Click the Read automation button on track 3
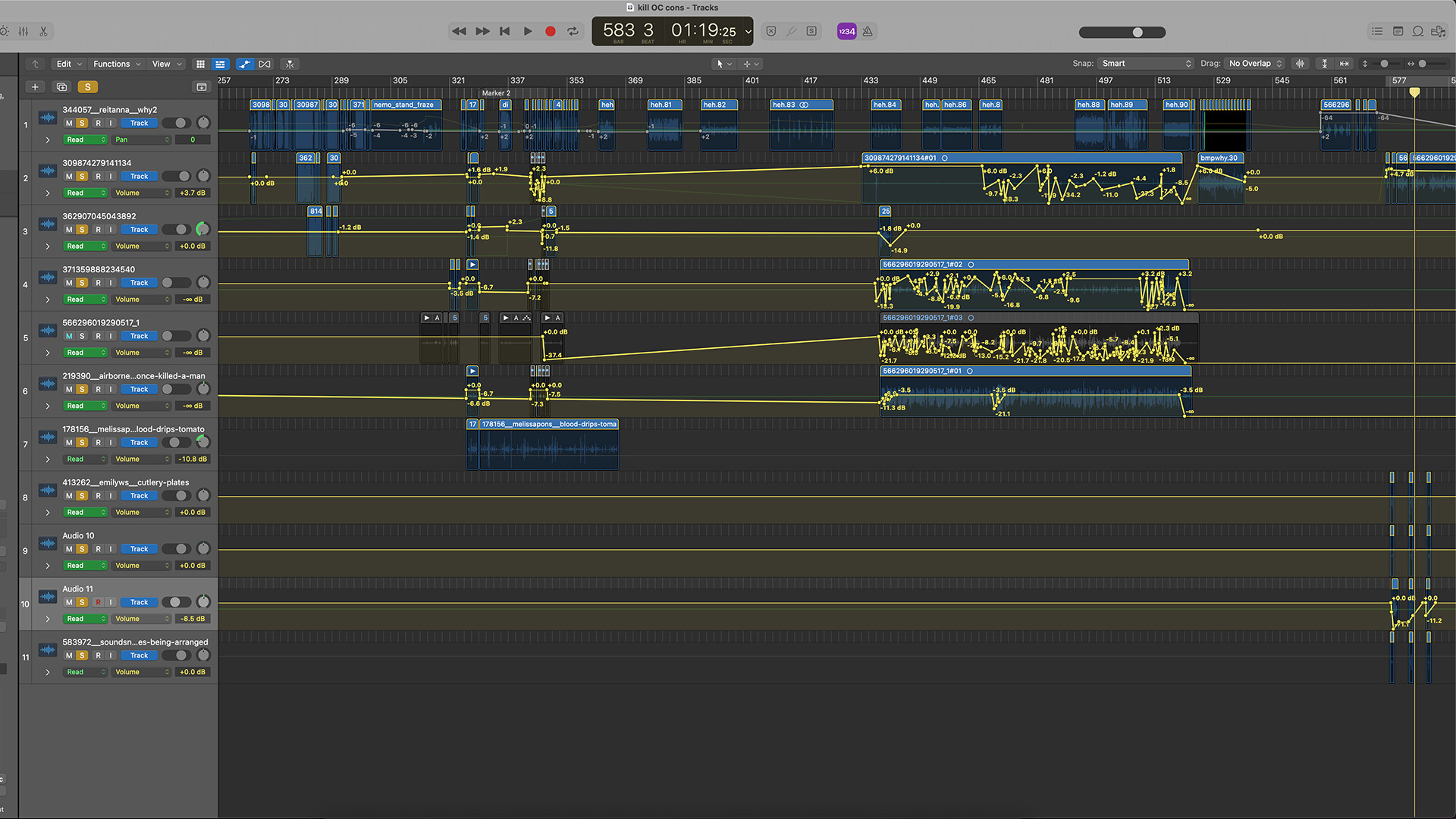The image size is (1456, 819). tap(86, 246)
